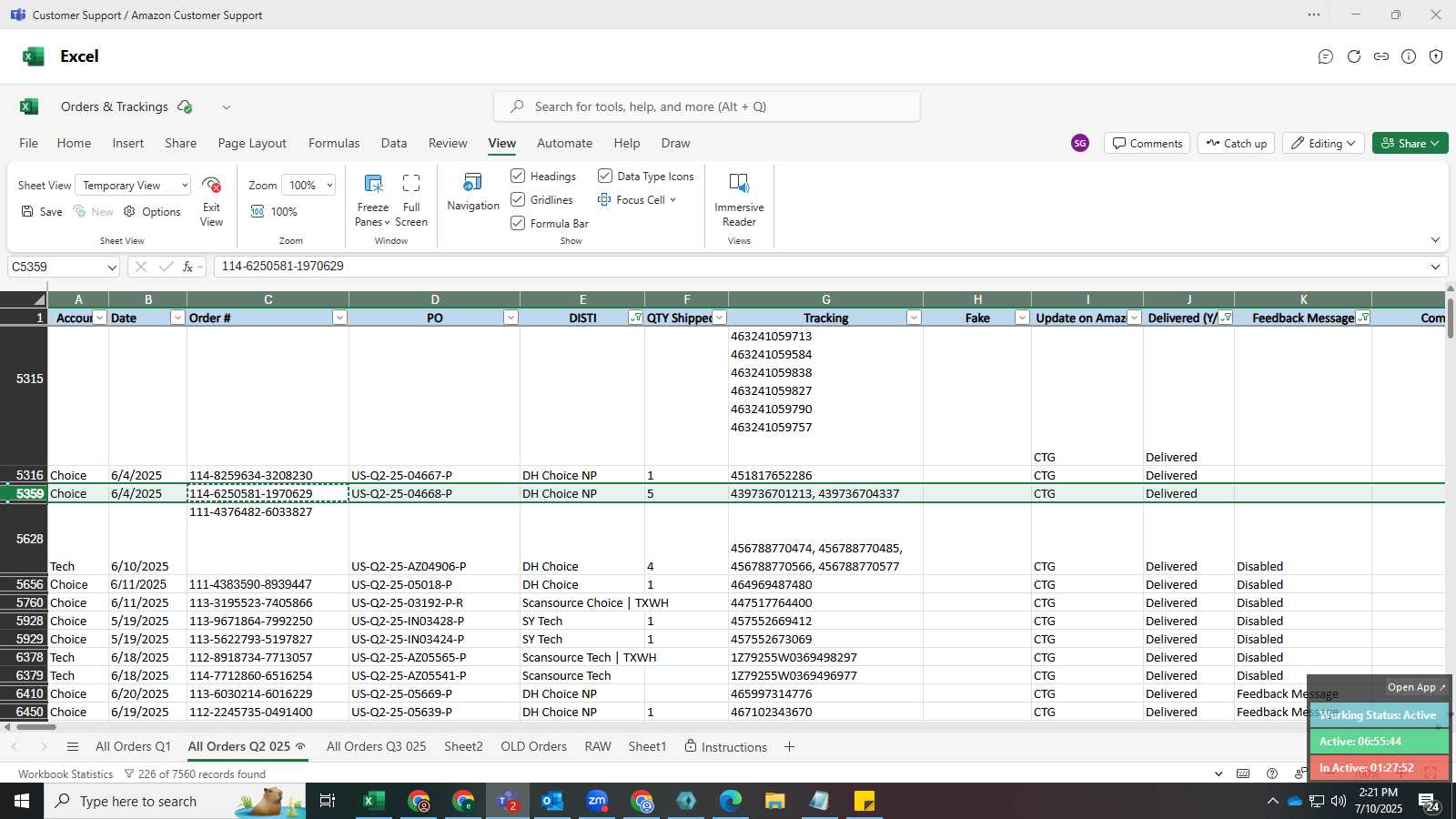1456x819 pixels.
Task: Switch to the Automate tab
Action: (564, 143)
